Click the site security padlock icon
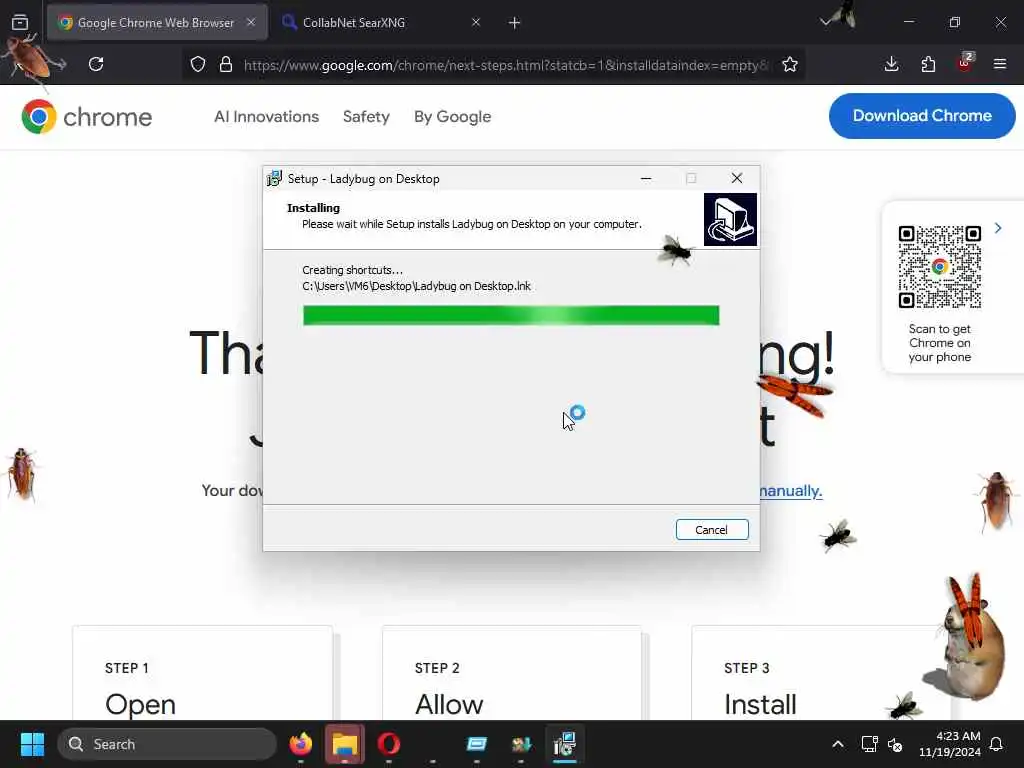 point(226,64)
